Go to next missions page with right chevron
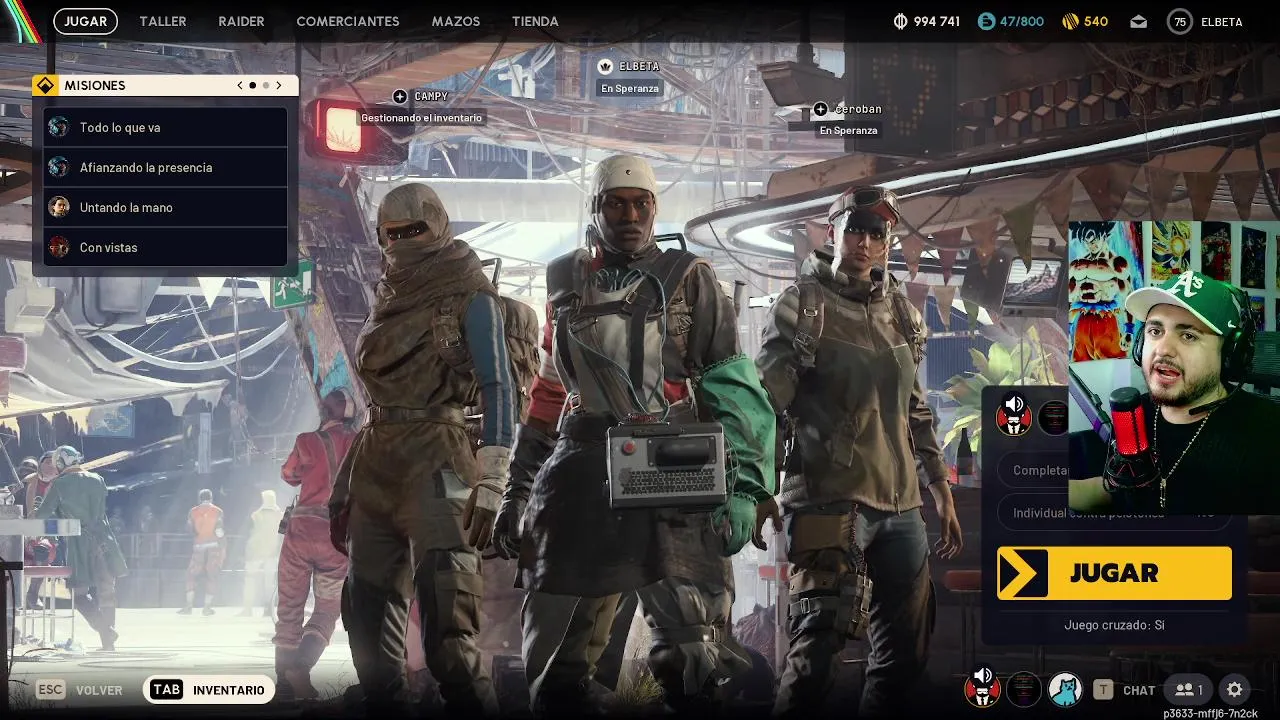The image size is (1280, 720). tap(279, 86)
